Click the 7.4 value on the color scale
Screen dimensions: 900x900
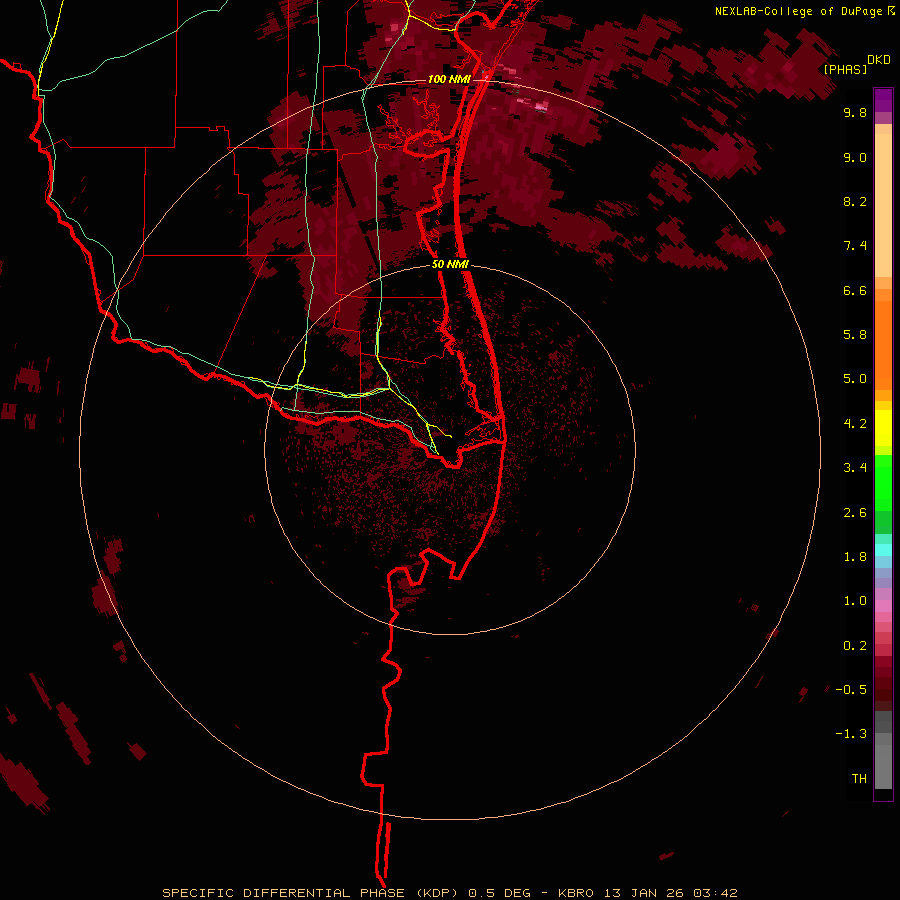click(855, 246)
